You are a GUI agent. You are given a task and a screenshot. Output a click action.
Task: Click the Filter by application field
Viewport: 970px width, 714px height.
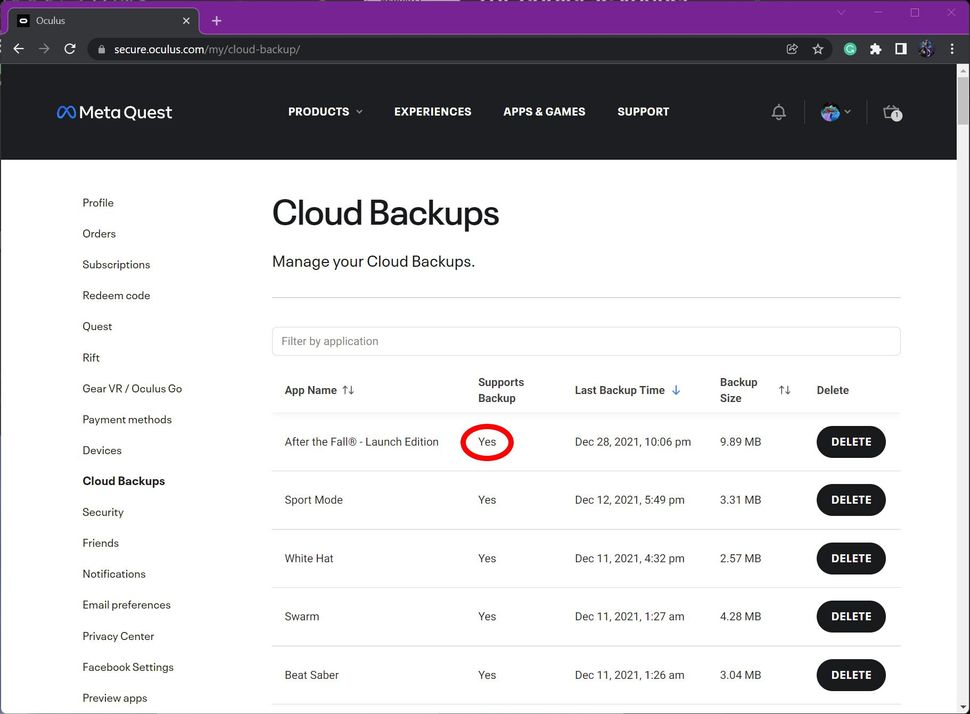point(586,341)
